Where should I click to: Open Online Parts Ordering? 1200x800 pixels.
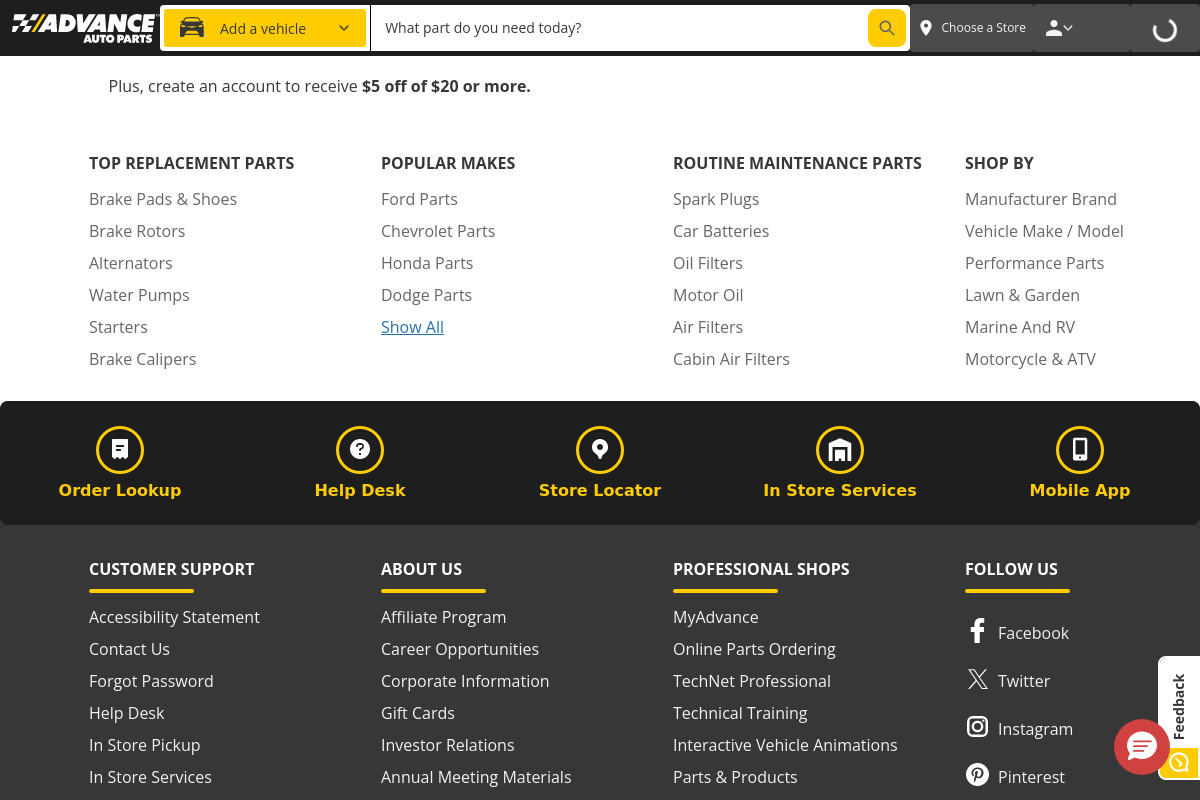point(754,649)
